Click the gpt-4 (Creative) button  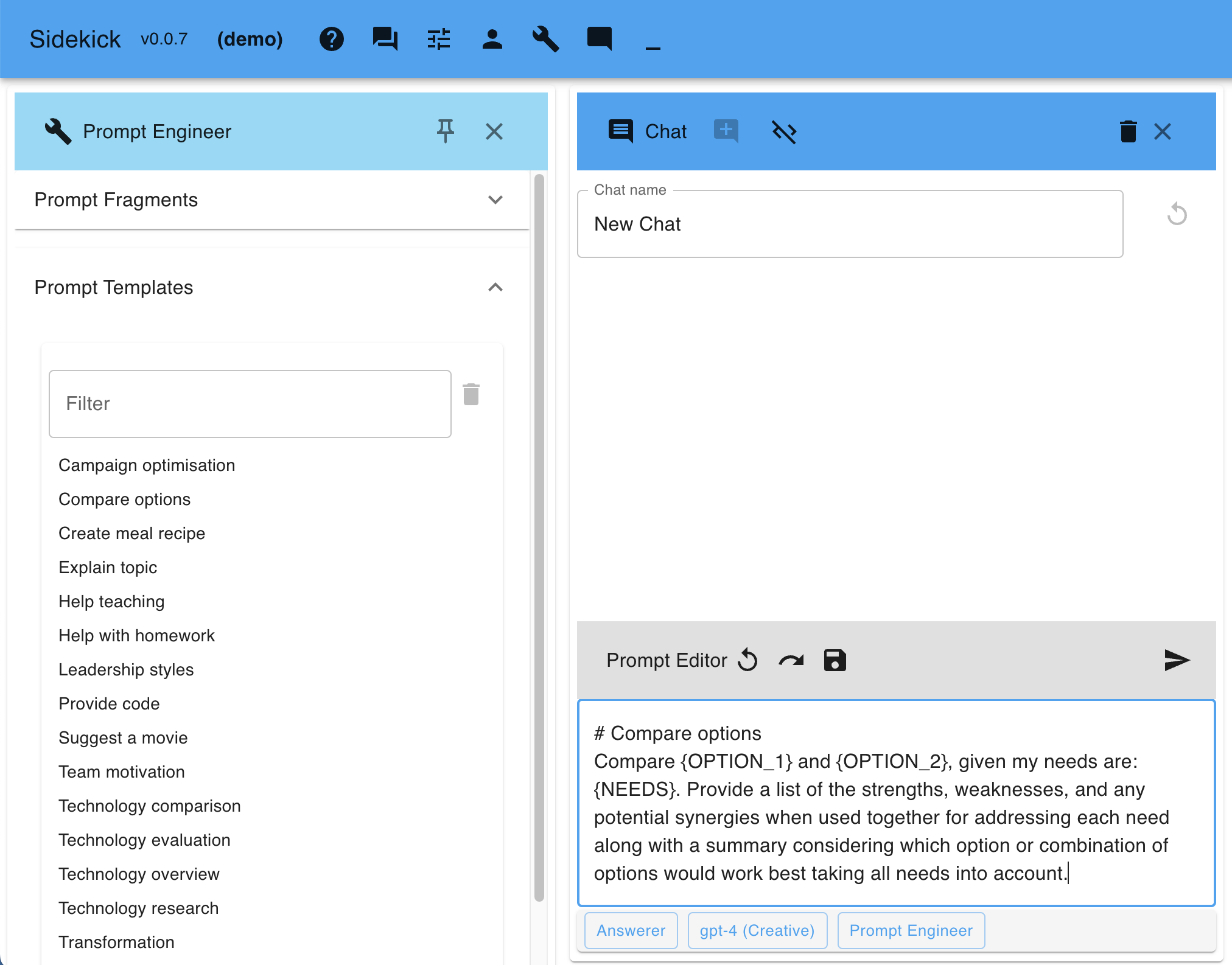click(x=757, y=930)
